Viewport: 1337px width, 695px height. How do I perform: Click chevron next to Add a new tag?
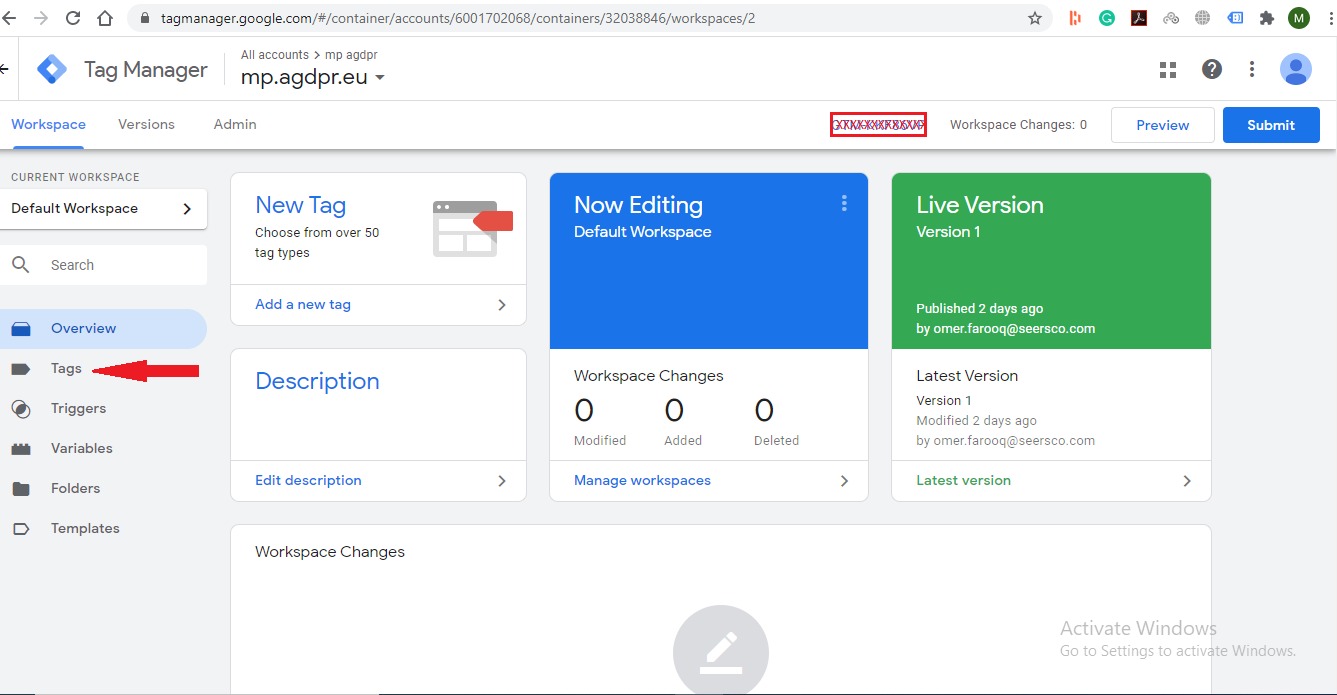pyautogui.click(x=502, y=305)
